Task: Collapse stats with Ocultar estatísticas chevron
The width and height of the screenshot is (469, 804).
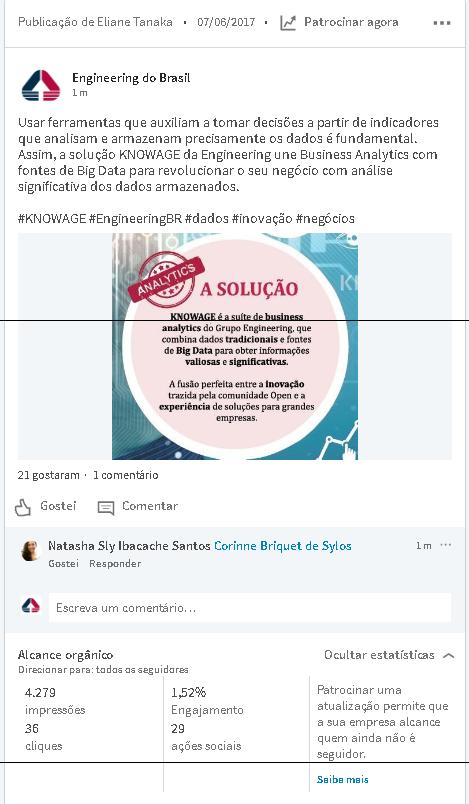Action: (x=448, y=655)
